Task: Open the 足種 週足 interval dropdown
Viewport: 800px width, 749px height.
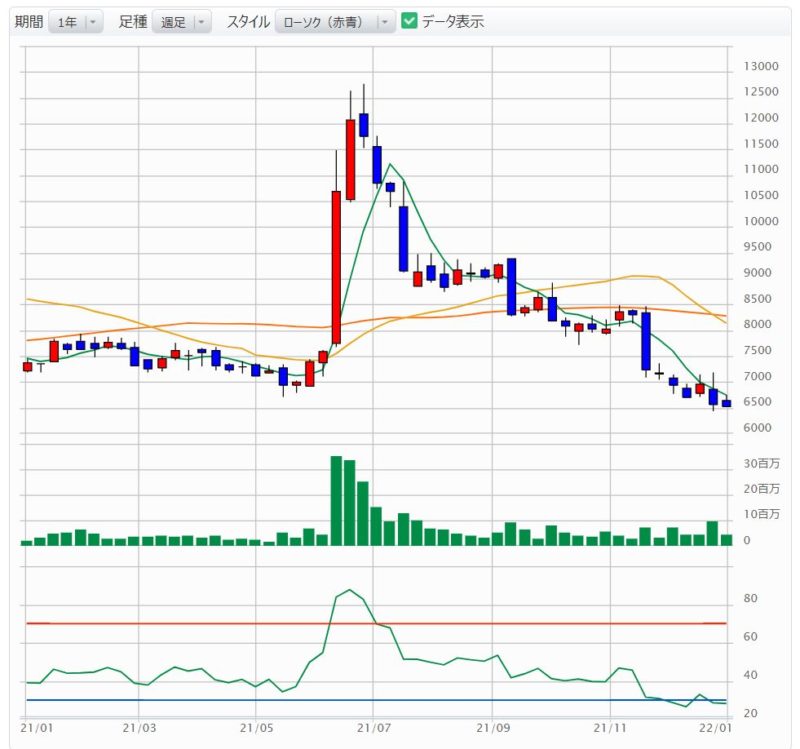Action: click(x=182, y=22)
